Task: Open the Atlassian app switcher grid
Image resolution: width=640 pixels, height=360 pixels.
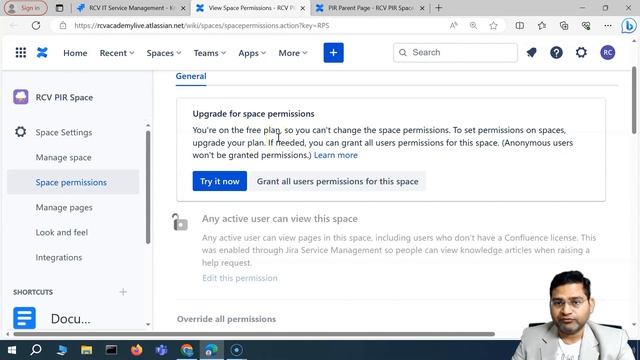Action: (20, 53)
